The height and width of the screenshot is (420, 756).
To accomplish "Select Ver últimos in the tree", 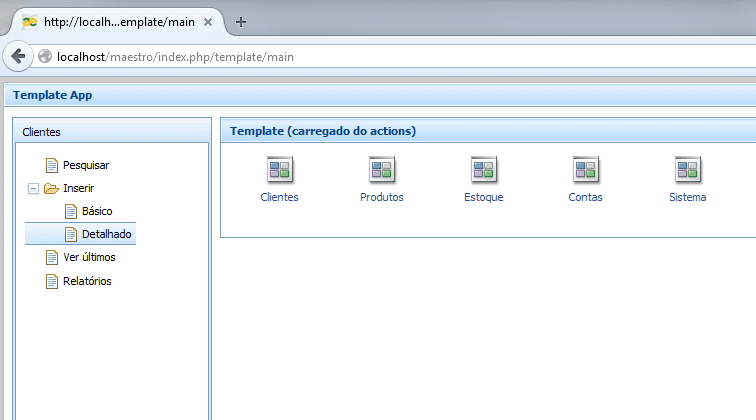I will [89, 257].
